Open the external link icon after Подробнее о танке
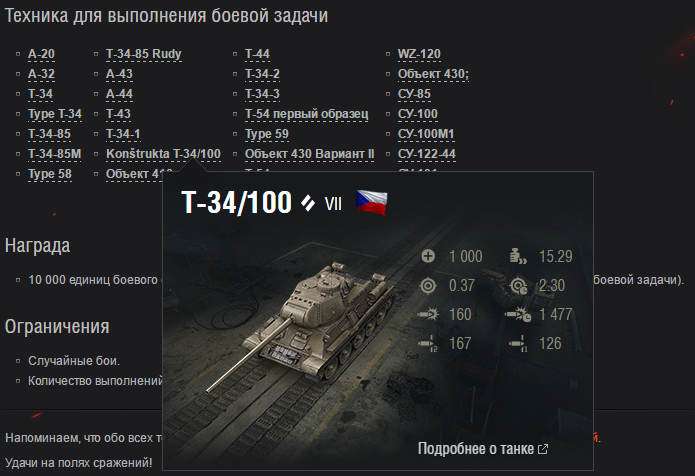695x476 pixels. [x=543, y=449]
